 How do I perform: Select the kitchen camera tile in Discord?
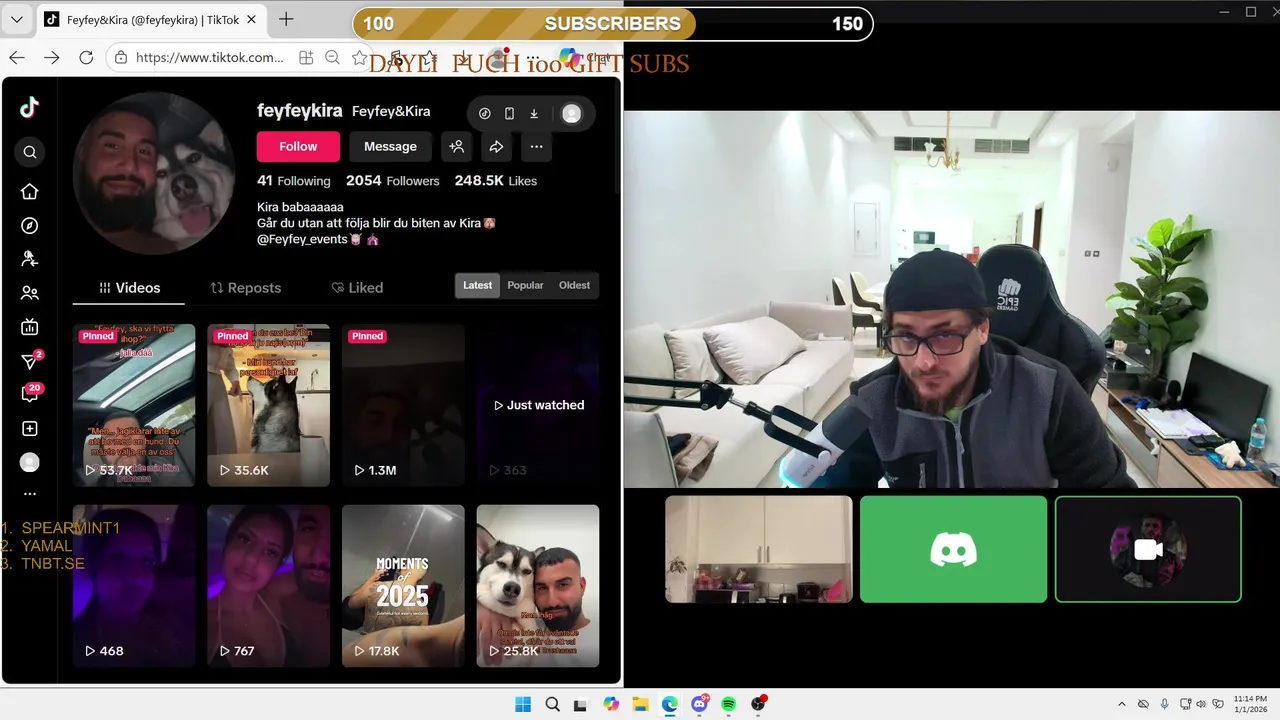click(x=759, y=549)
